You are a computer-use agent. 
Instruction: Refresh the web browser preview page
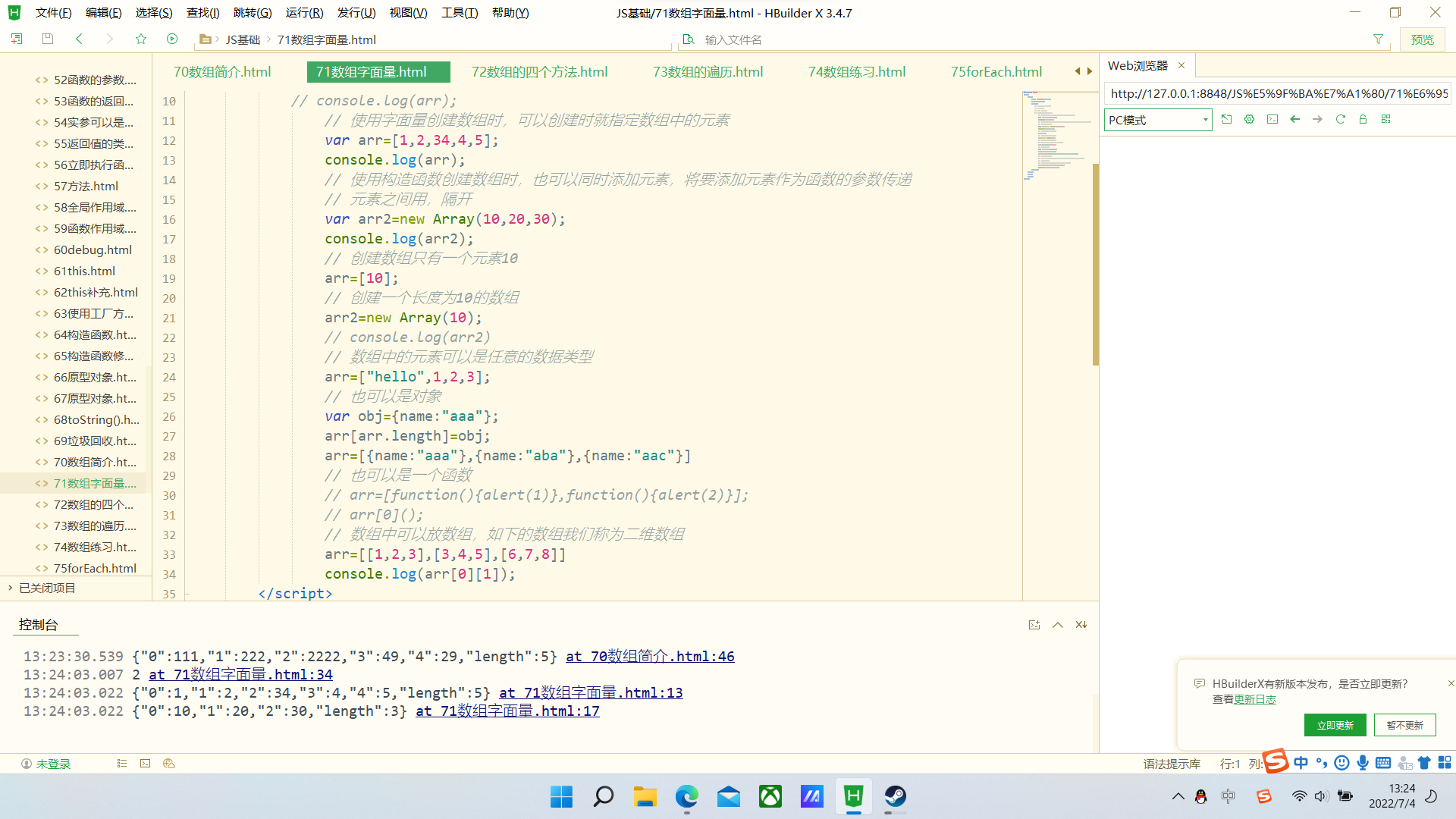click(x=1340, y=119)
